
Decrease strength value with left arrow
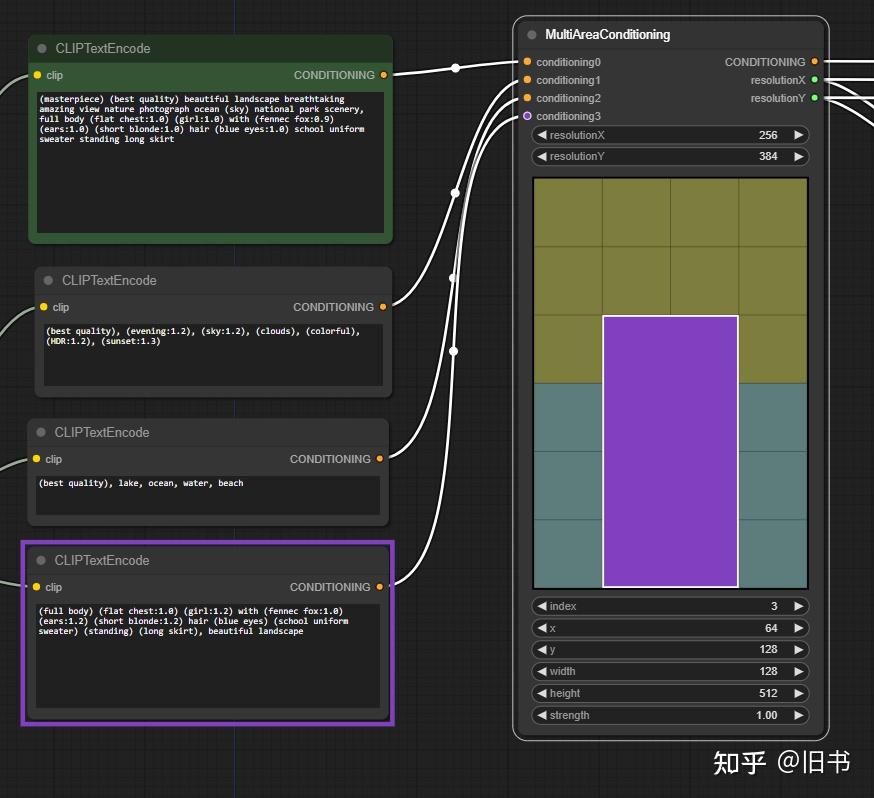coord(542,715)
